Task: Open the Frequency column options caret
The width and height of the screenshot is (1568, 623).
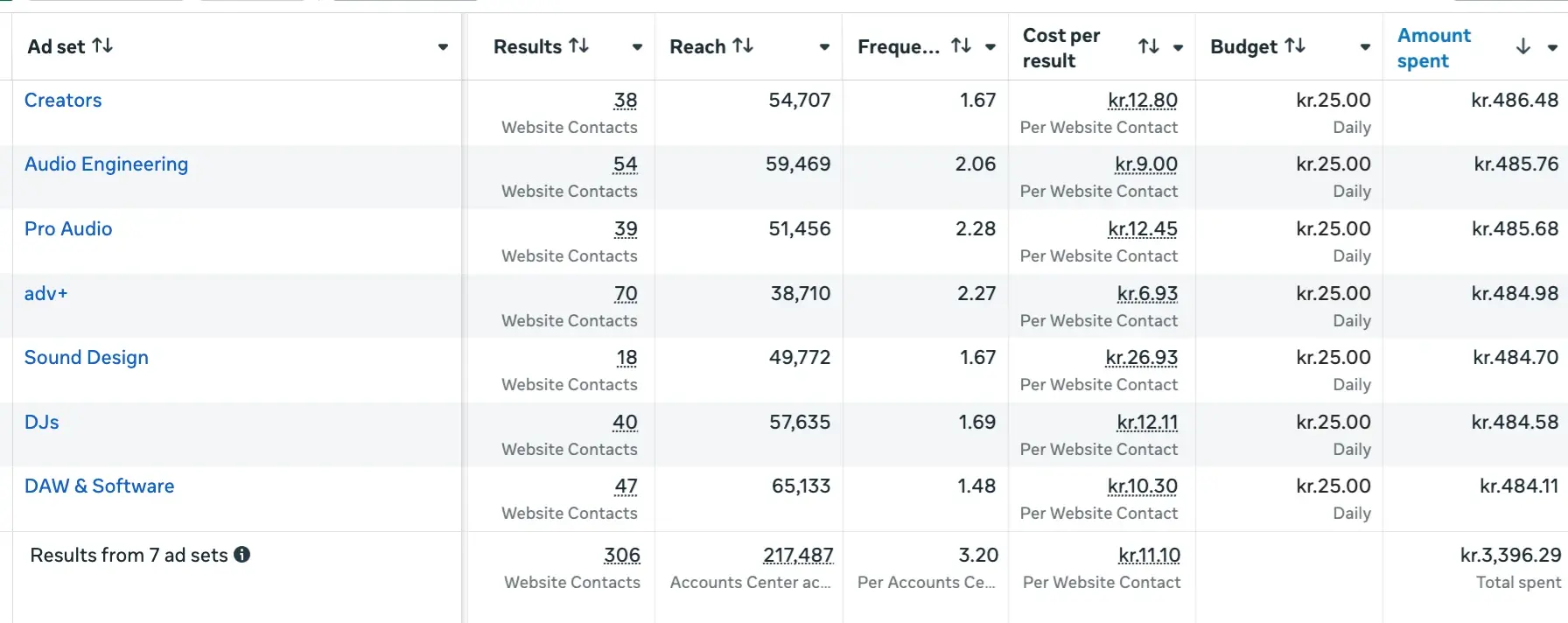Action: (x=990, y=47)
